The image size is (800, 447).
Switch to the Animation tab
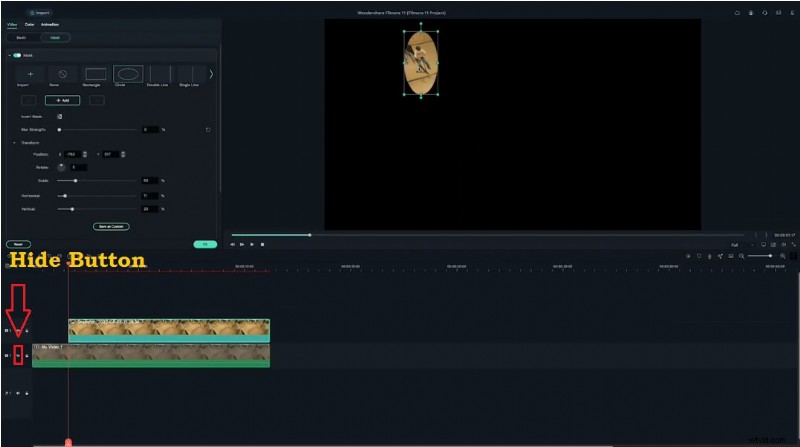click(49, 23)
